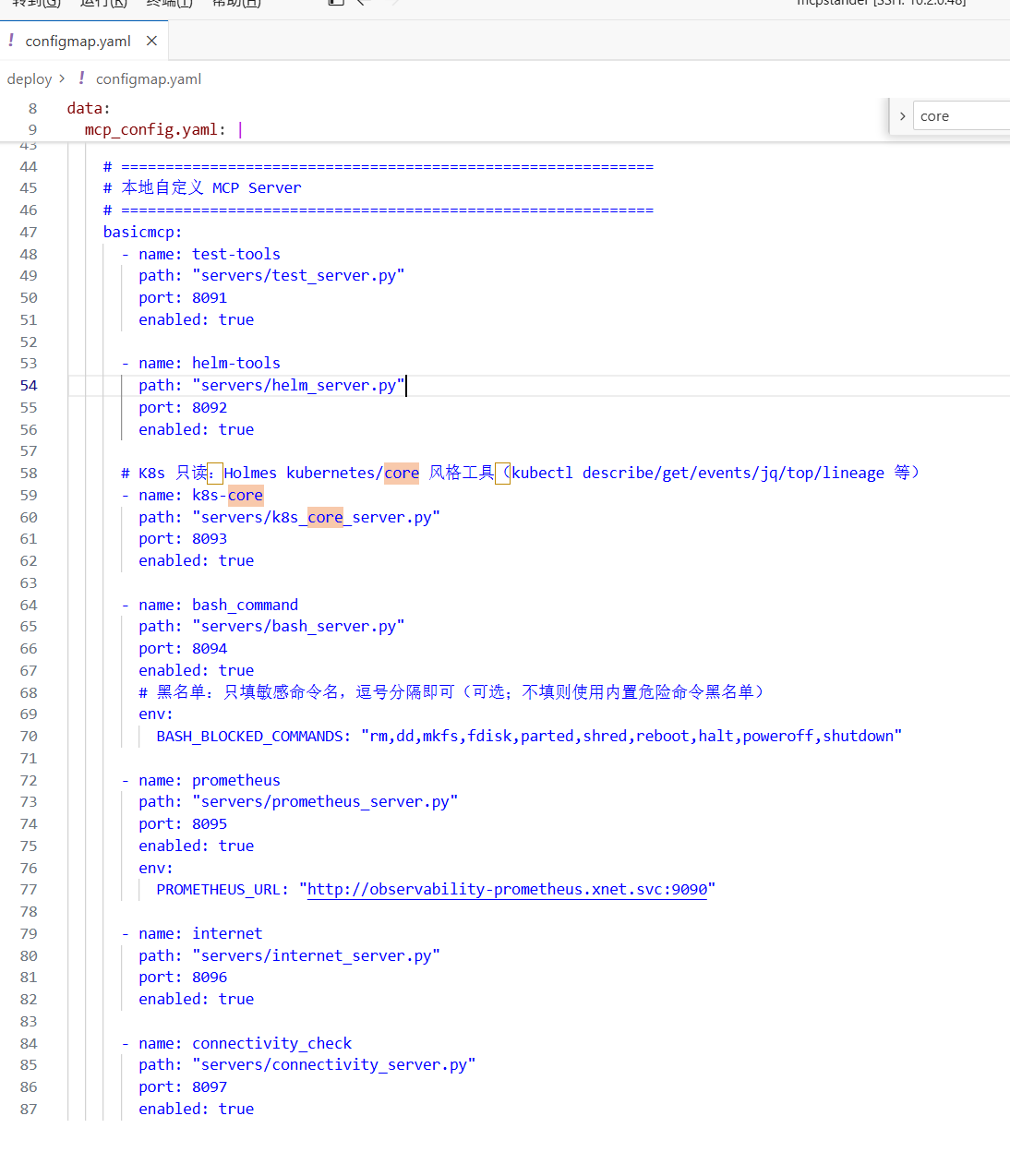Image resolution: width=1010 pixels, height=1176 pixels.
Task: Click on port: 8097
Action: [x=183, y=1086]
